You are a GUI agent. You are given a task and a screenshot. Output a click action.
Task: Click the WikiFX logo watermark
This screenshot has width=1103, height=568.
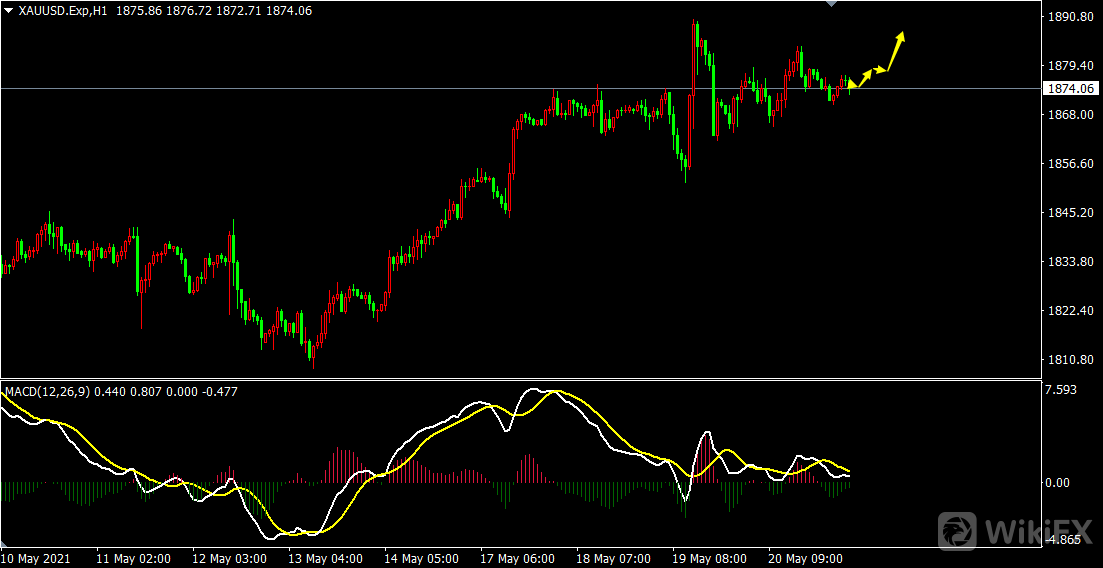[x=1016, y=530]
